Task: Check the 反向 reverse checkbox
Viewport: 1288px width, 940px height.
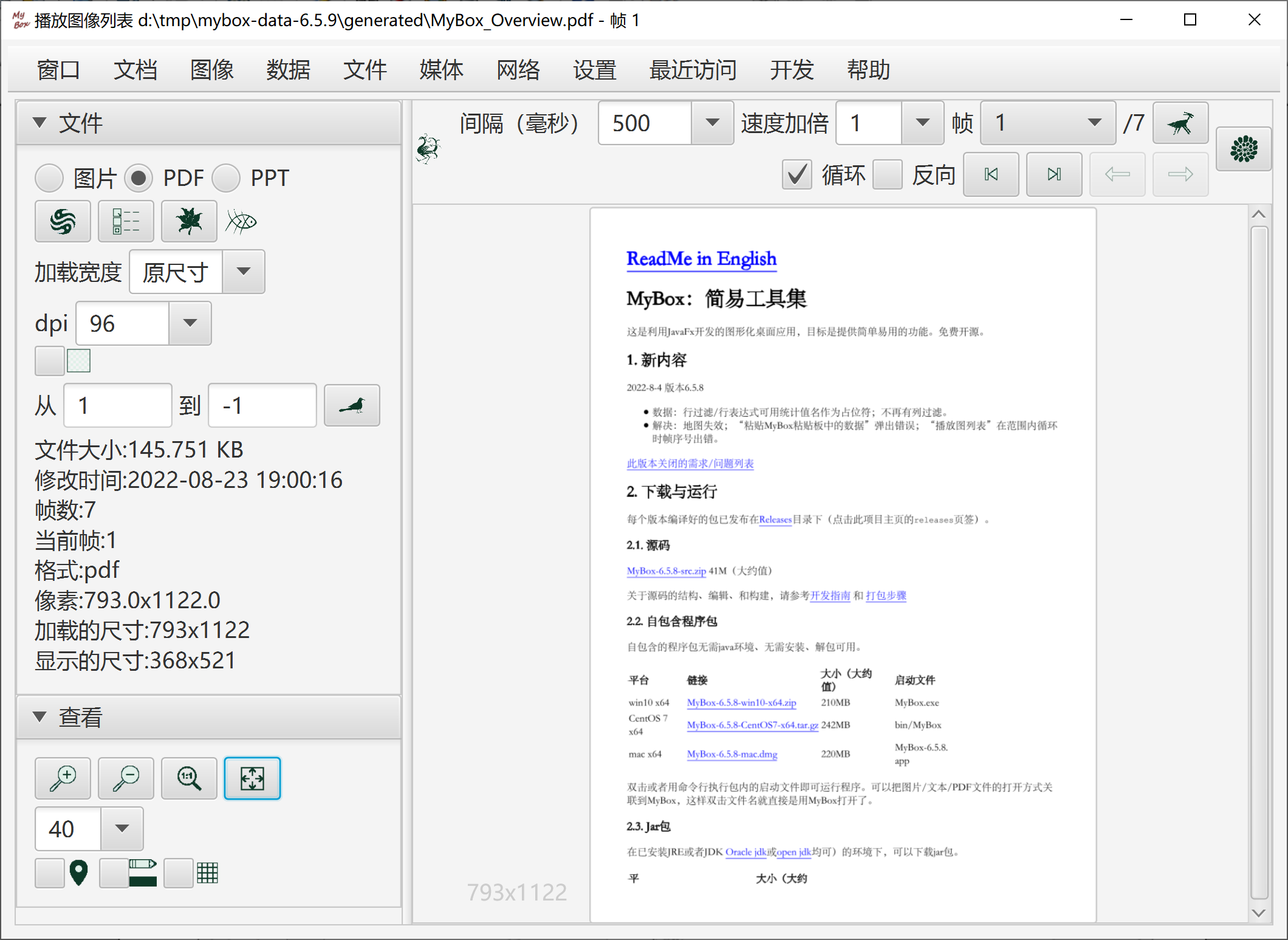Action: pyautogui.click(x=887, y=174)
